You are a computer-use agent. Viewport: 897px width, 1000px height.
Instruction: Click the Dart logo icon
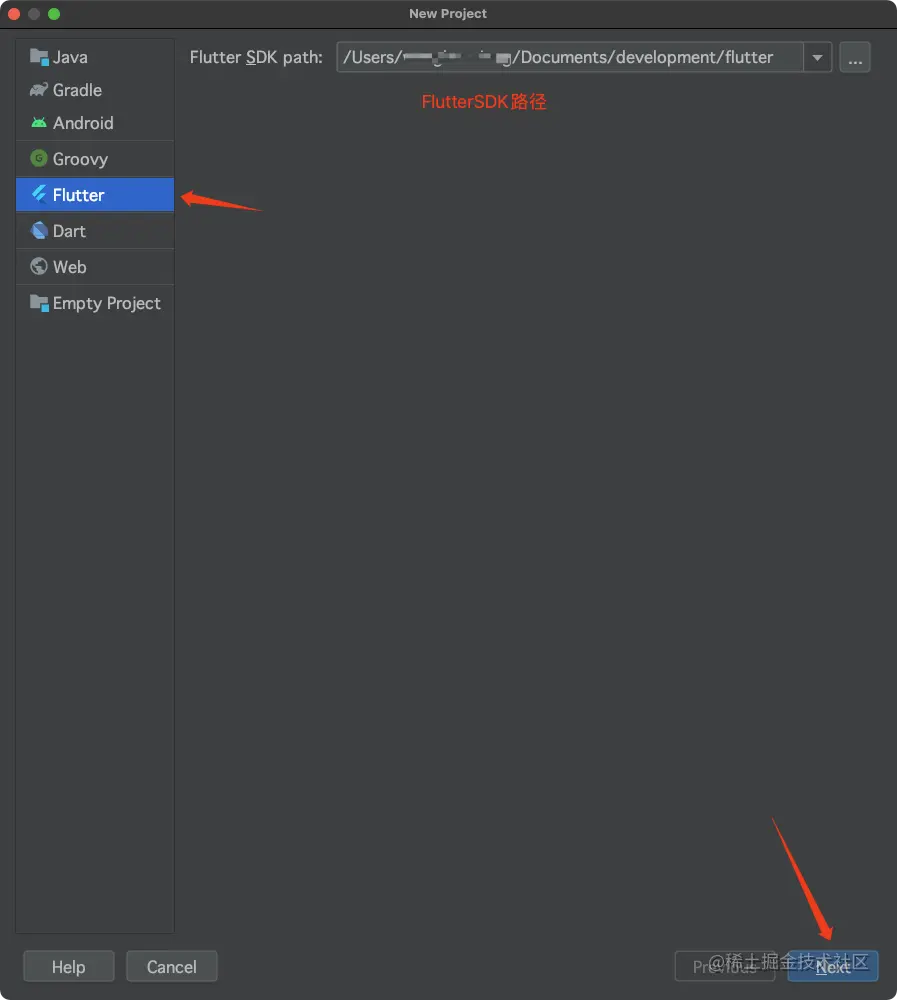(x=39, y=231)
